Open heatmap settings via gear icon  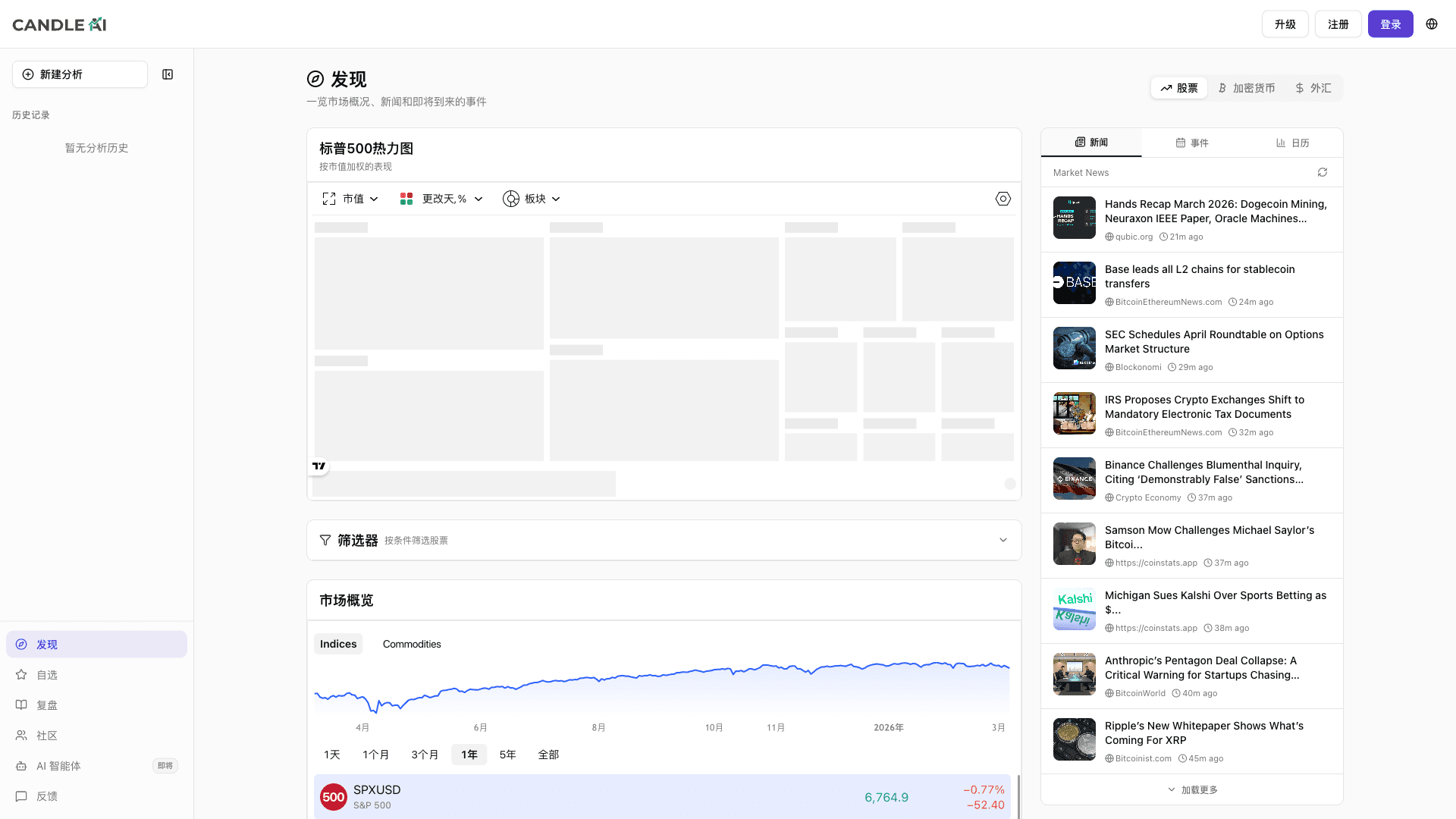pos(1003,198)
